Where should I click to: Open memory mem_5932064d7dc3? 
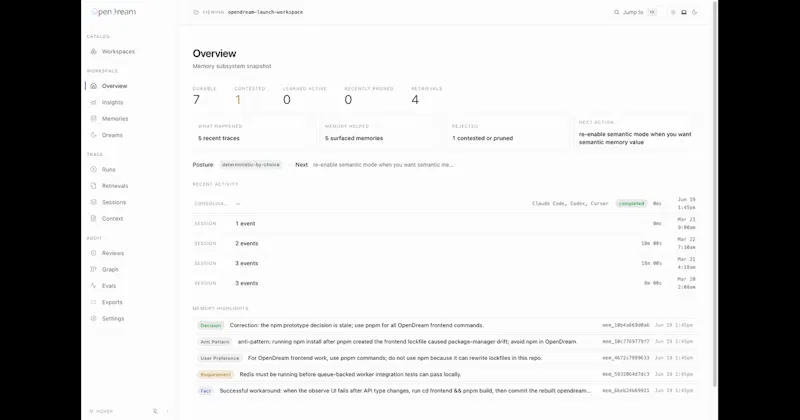coord(626,374)
